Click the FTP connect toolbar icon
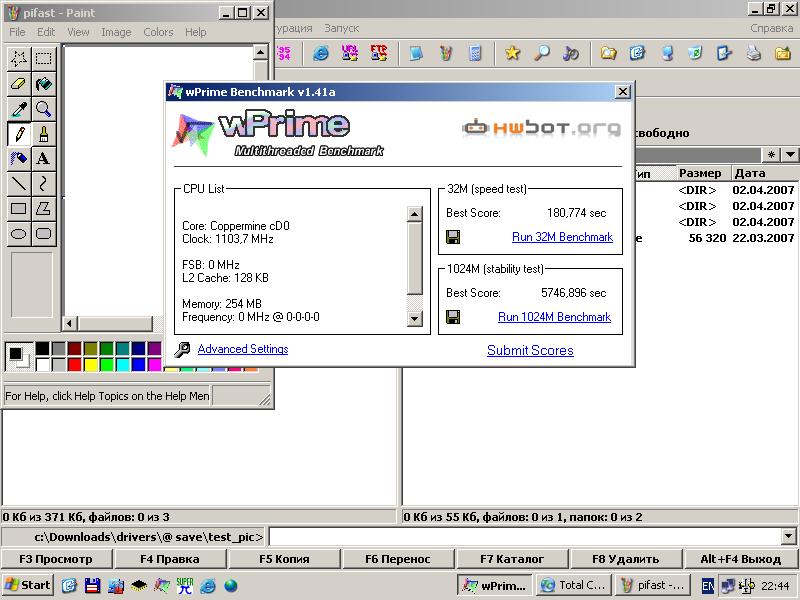The image size is (800, 600). 379,53
